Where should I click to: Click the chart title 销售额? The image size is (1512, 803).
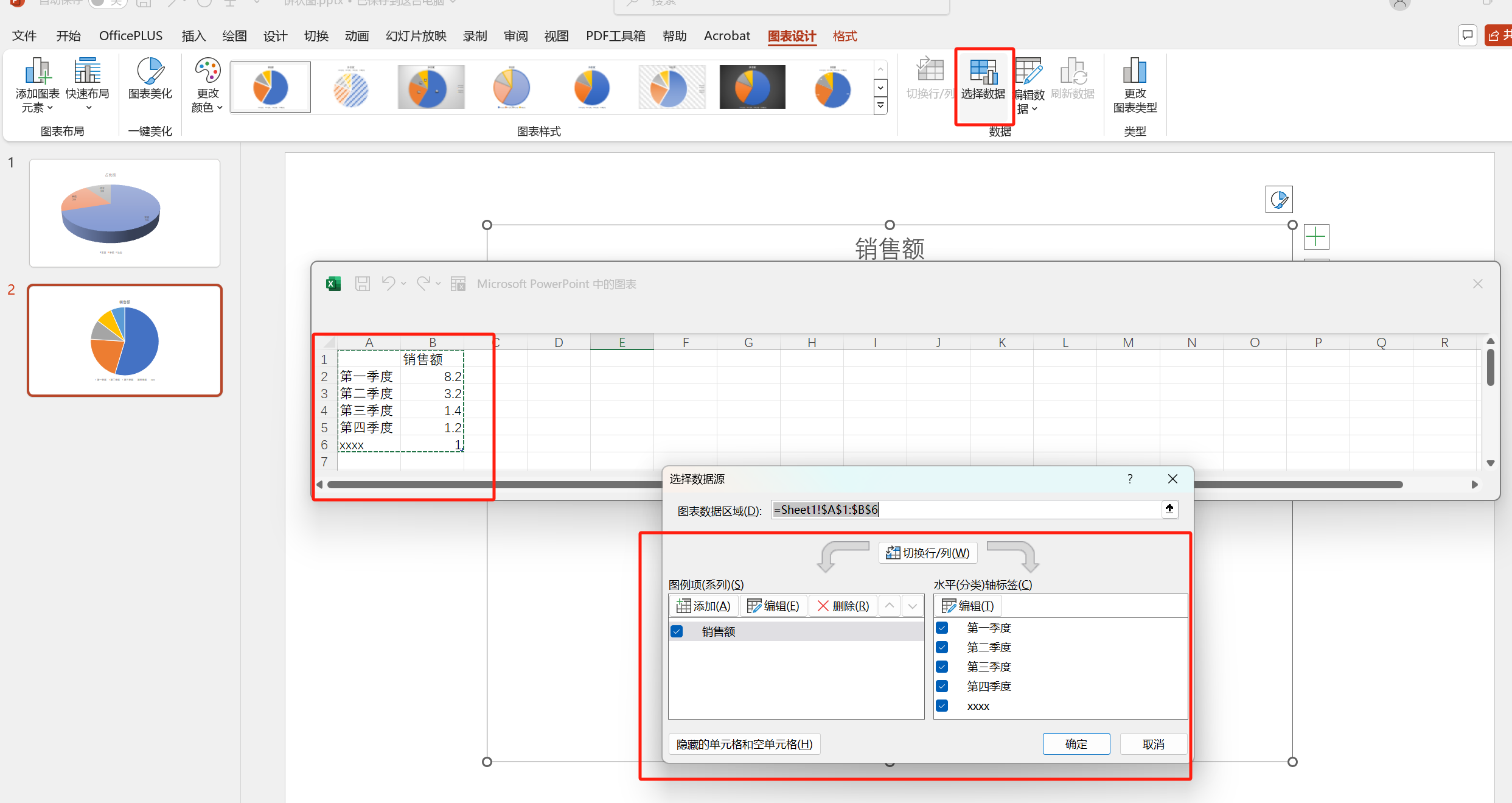(x=890, y=248)
